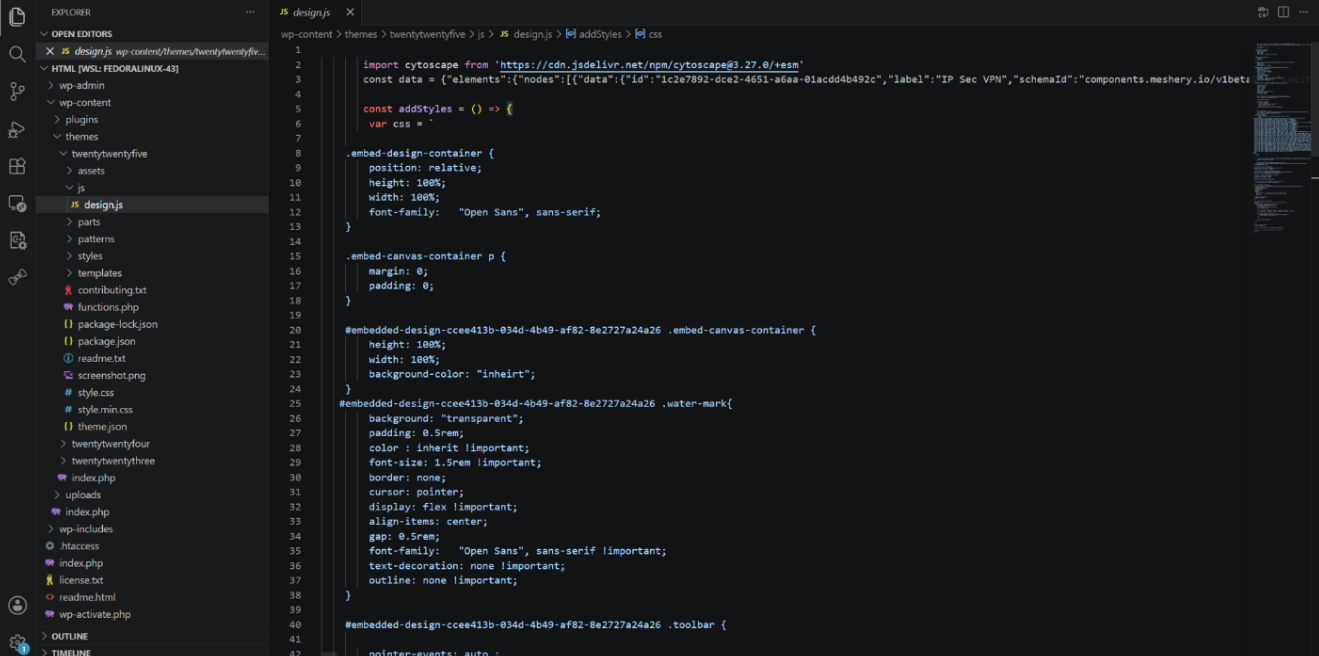Close the design.js editor tab
This screenshot has height=656, width=1319.
(x=349, y=12)
